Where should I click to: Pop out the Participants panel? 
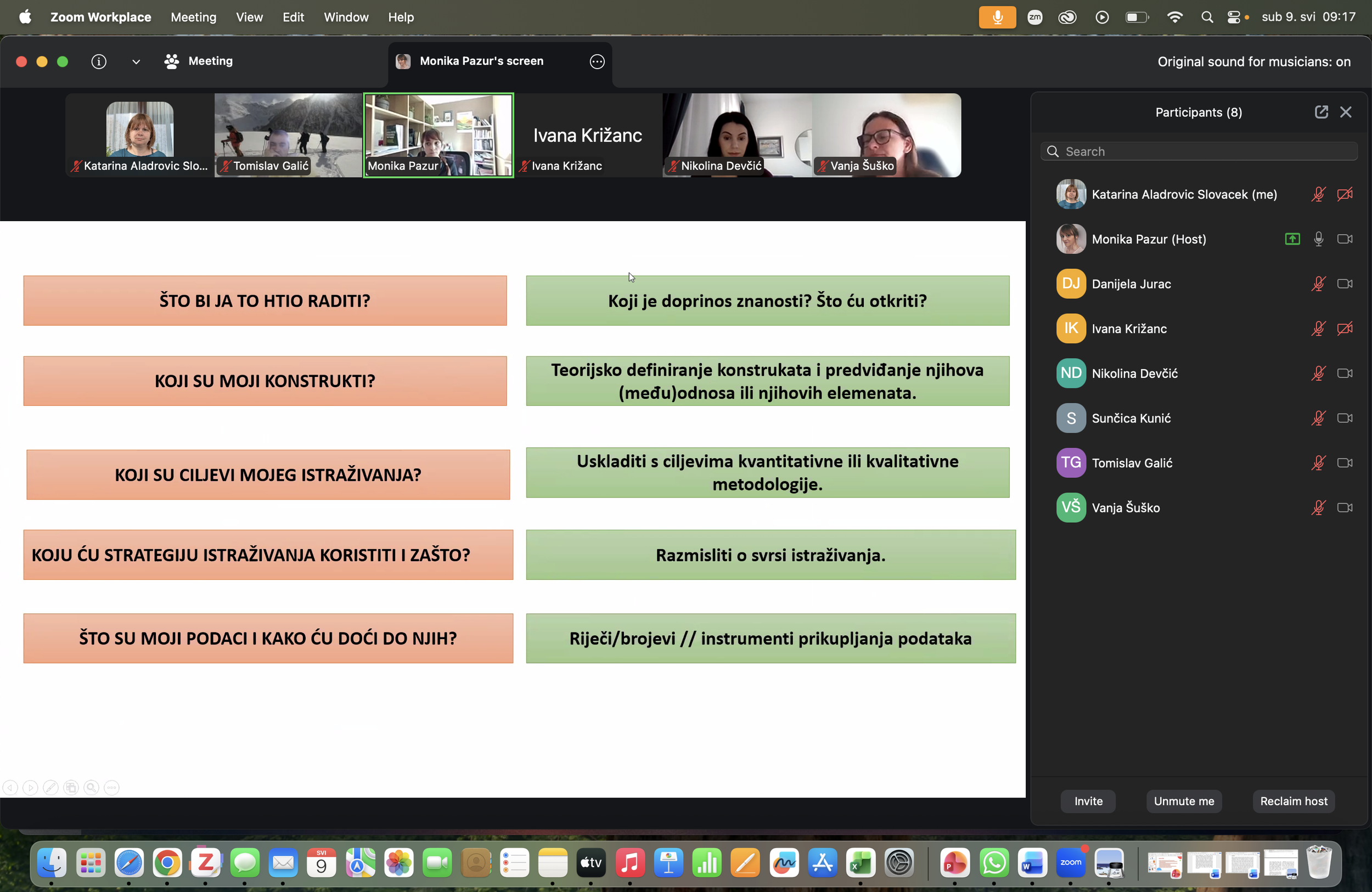(x=1322, y=112)
